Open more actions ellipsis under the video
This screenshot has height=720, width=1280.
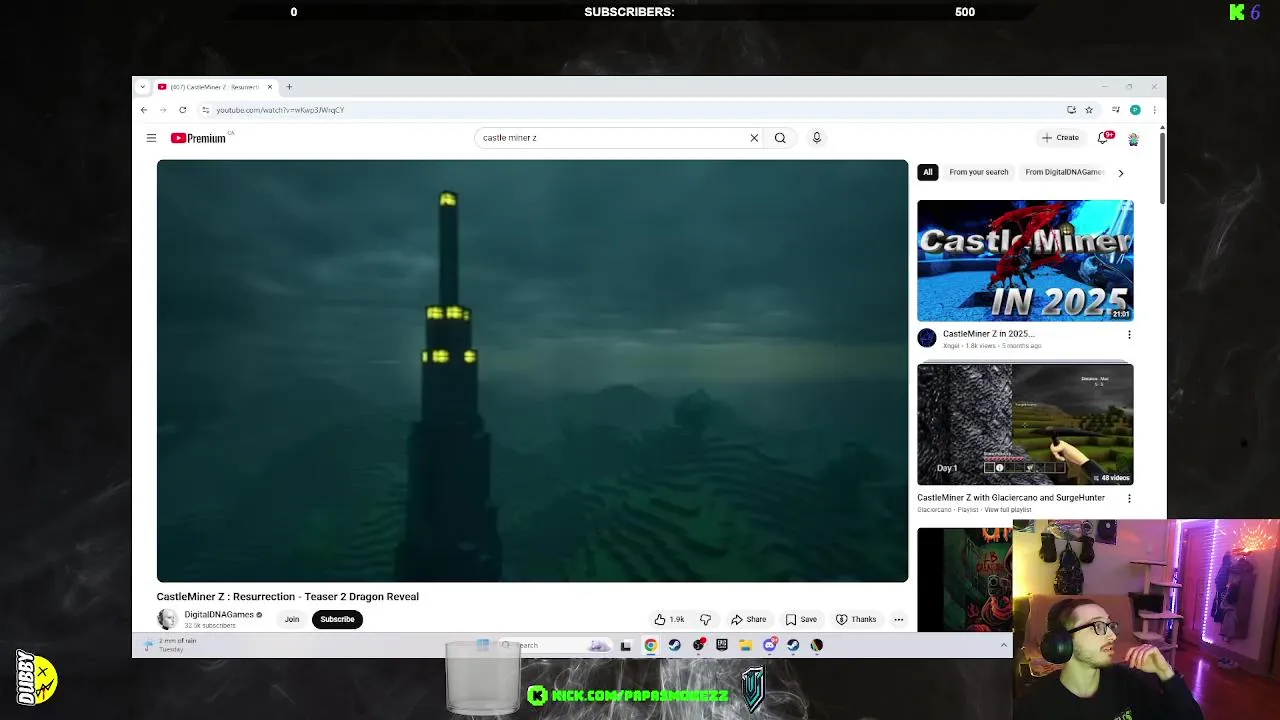(x=898, y=619)
